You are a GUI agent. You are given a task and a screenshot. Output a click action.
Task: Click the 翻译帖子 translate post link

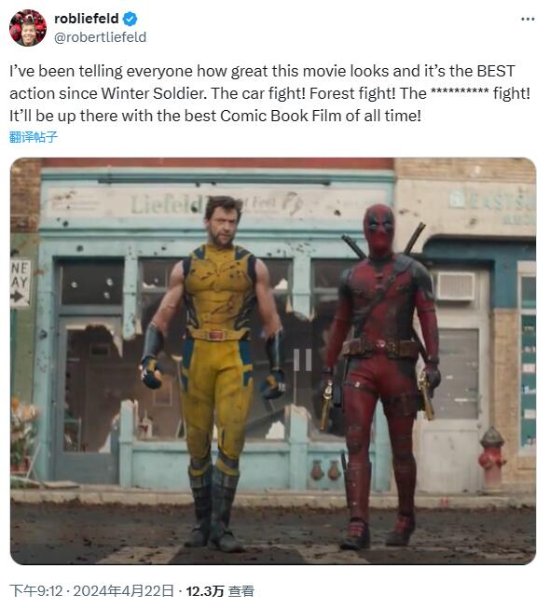pos(33,137)
